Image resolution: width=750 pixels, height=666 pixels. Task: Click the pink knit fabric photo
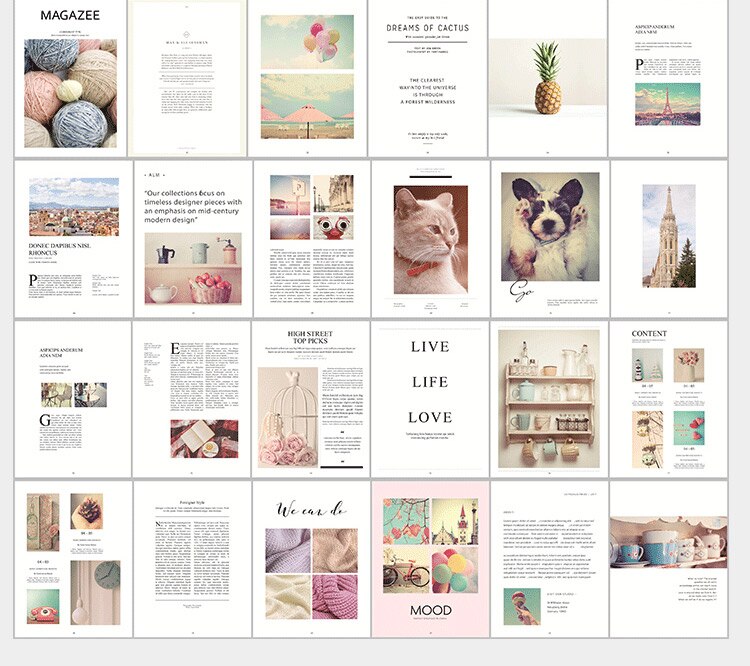pos(335,597)
